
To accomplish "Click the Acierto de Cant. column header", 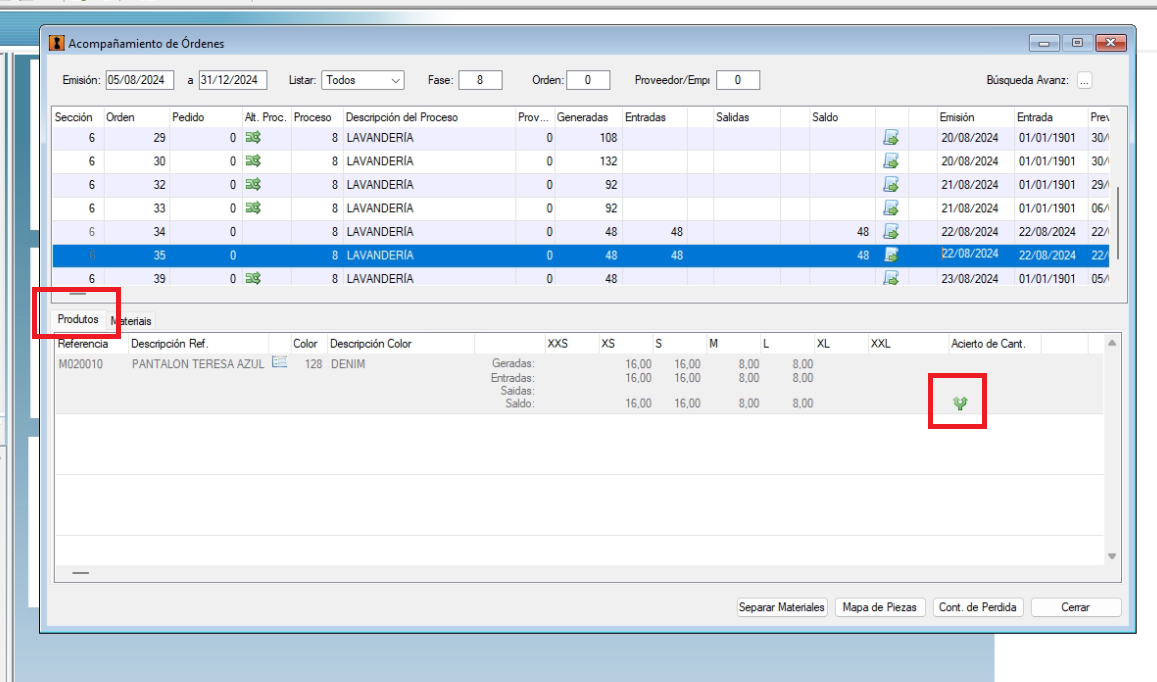I will (x=994, y=344).
